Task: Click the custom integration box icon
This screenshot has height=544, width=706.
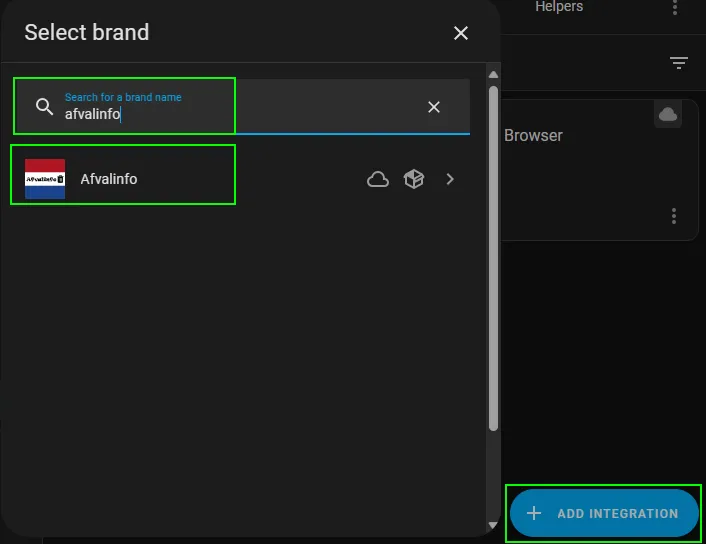Action: [414, 179]
